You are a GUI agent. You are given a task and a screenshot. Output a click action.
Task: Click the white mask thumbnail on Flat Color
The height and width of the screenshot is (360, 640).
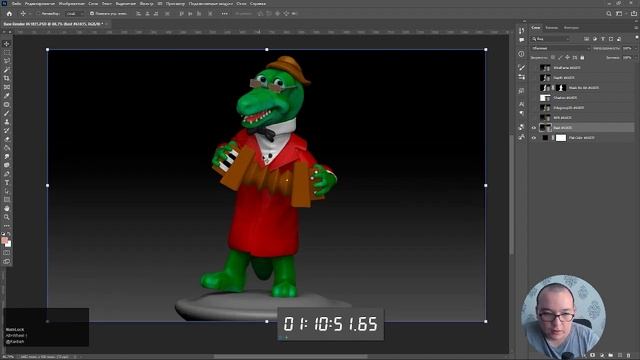(561, 138)
